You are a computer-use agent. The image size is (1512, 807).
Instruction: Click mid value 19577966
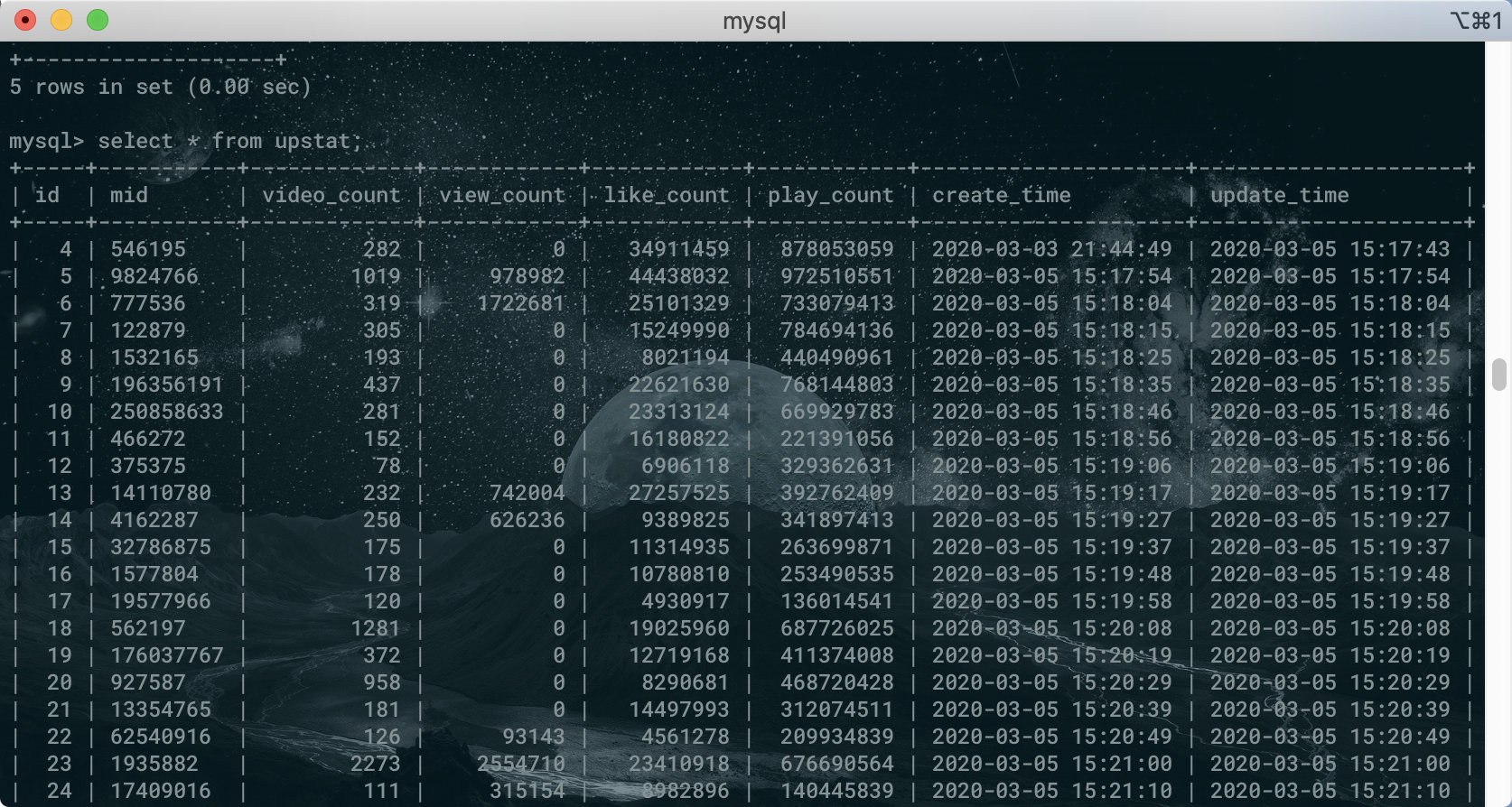(x=161, y=602)
